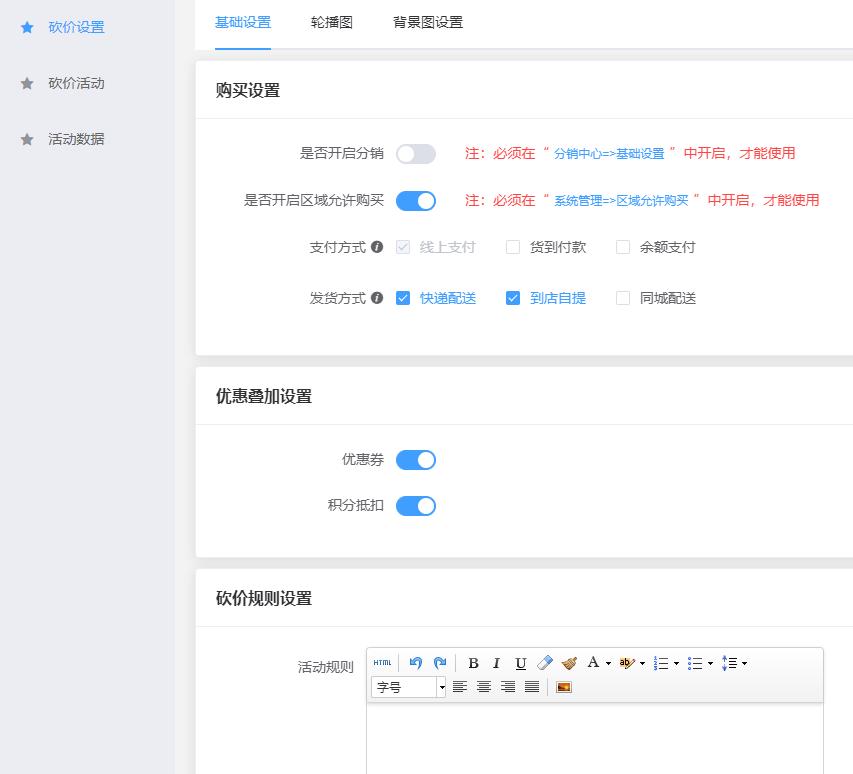The width and height of the screenshot is (853, 774).
Task: Disable the 积分抵扣 switch
Action: (x=416, y=506)
